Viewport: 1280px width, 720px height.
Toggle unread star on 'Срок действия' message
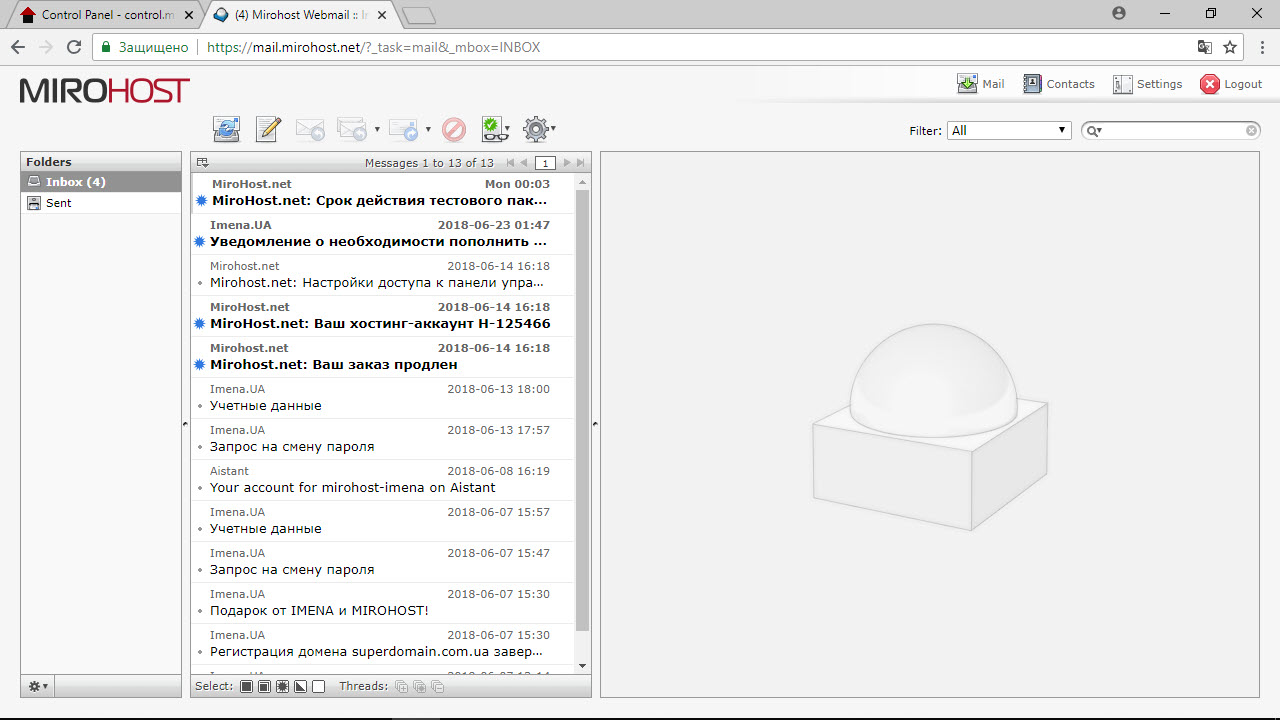click(201, 201)
